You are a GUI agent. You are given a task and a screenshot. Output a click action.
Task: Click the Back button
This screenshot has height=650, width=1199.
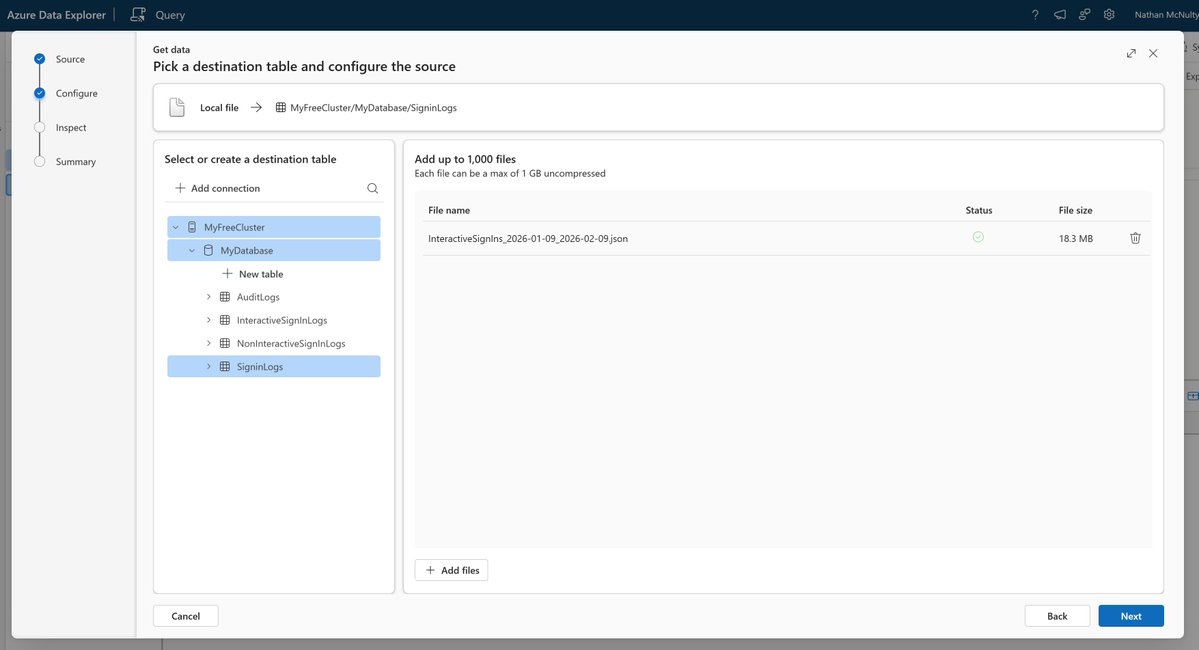coord(1058,616)
